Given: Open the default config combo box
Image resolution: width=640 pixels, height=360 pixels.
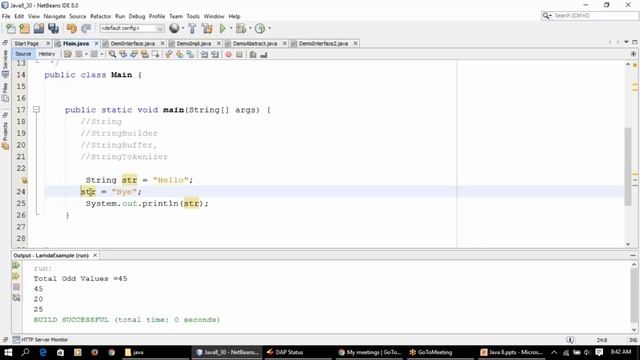Looking at the screenshot, I should click(132, 28).
